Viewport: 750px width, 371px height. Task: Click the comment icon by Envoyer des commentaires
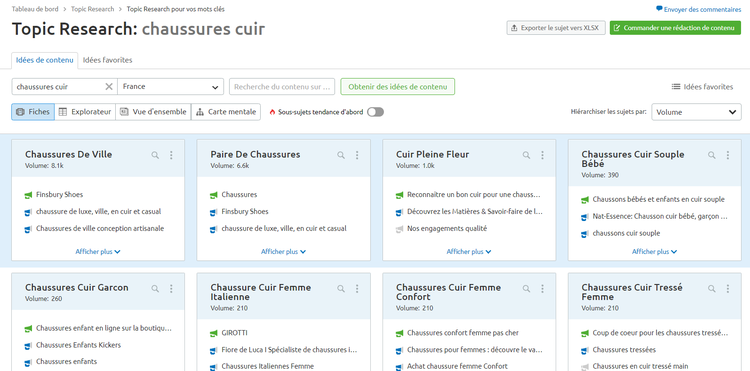click(x=659, y=9)
